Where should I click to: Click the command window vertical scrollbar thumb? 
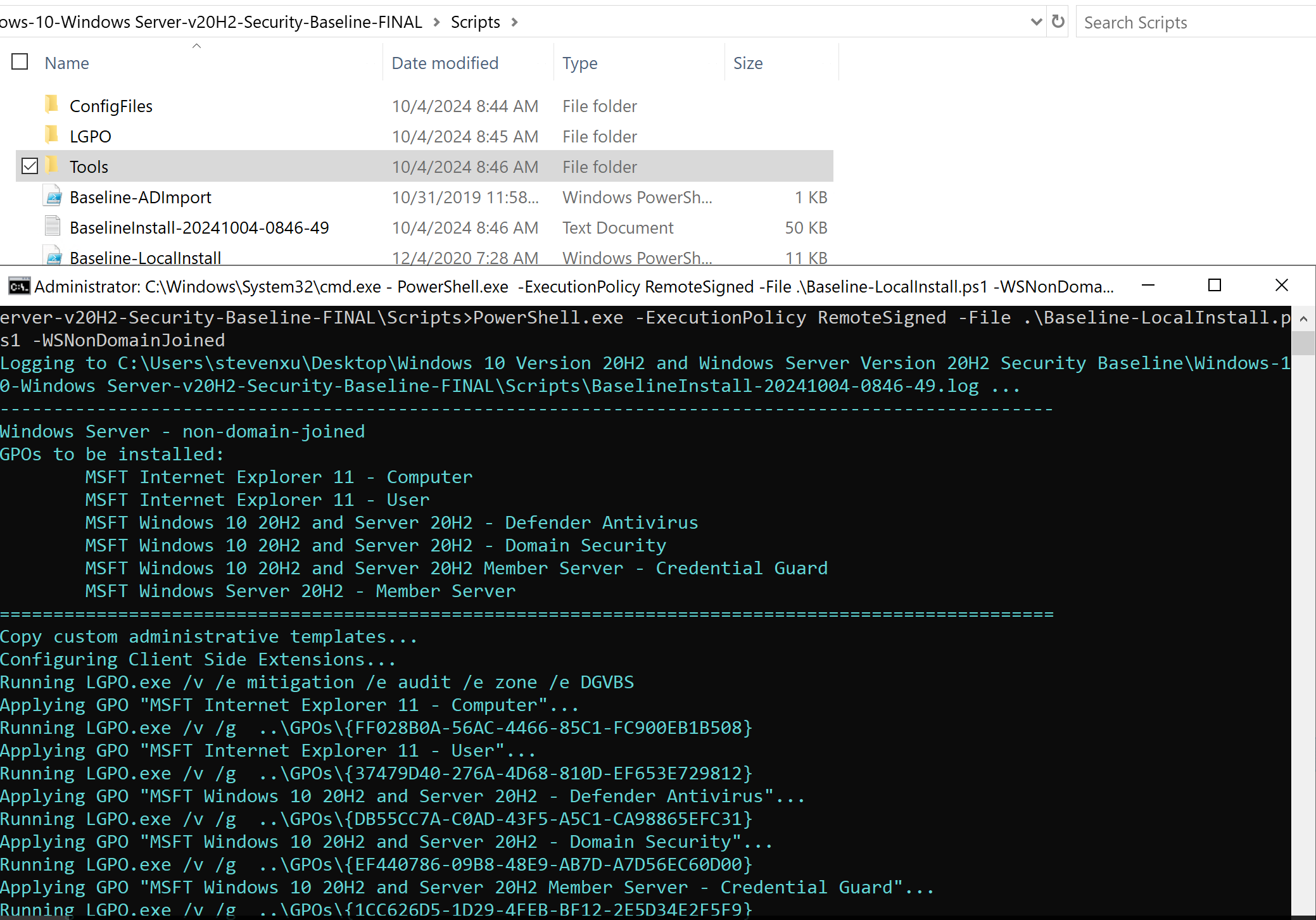pos(1303,343)
